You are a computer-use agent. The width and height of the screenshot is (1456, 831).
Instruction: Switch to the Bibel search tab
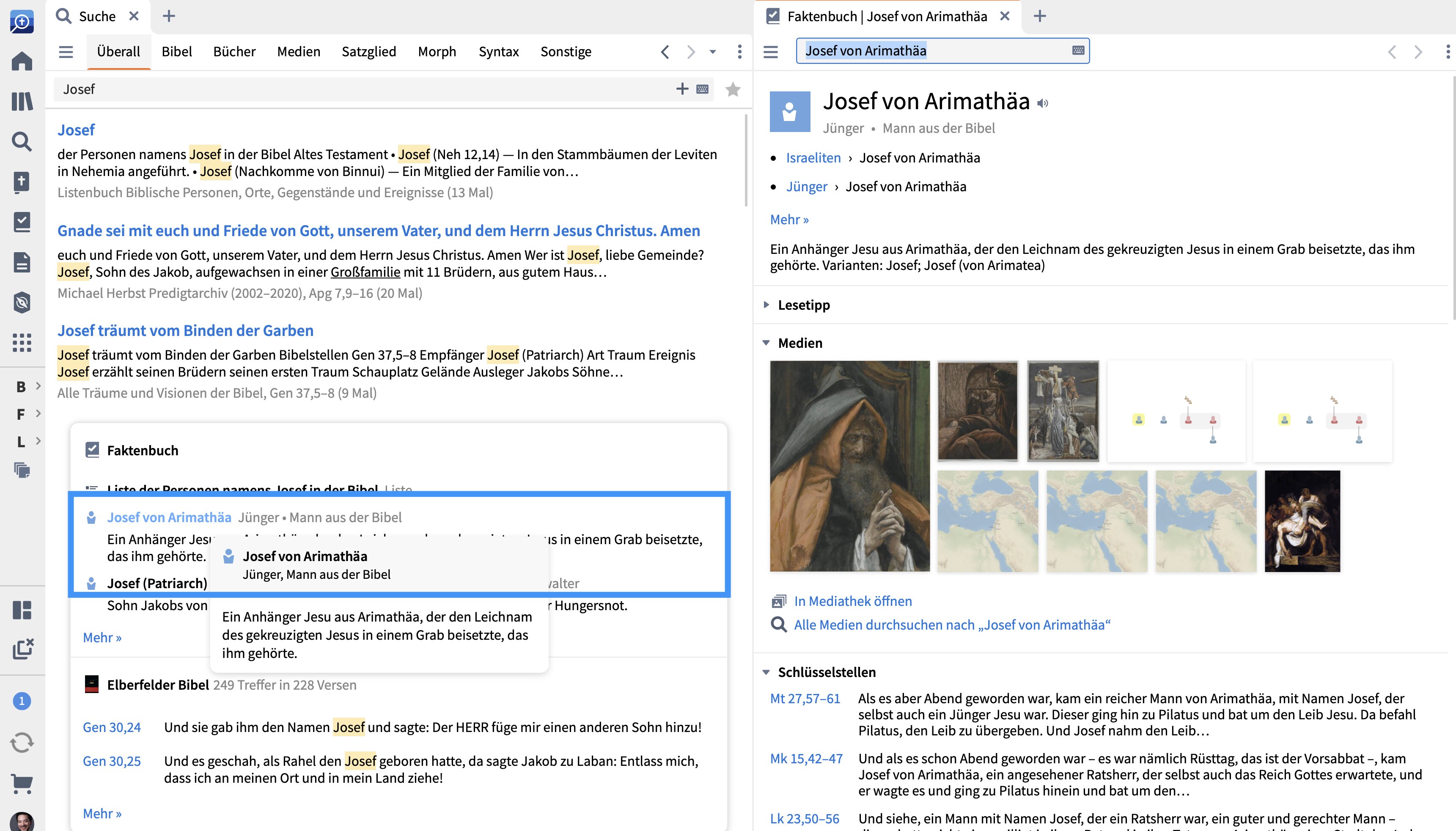pyautogui.click(x=176, y=52)
